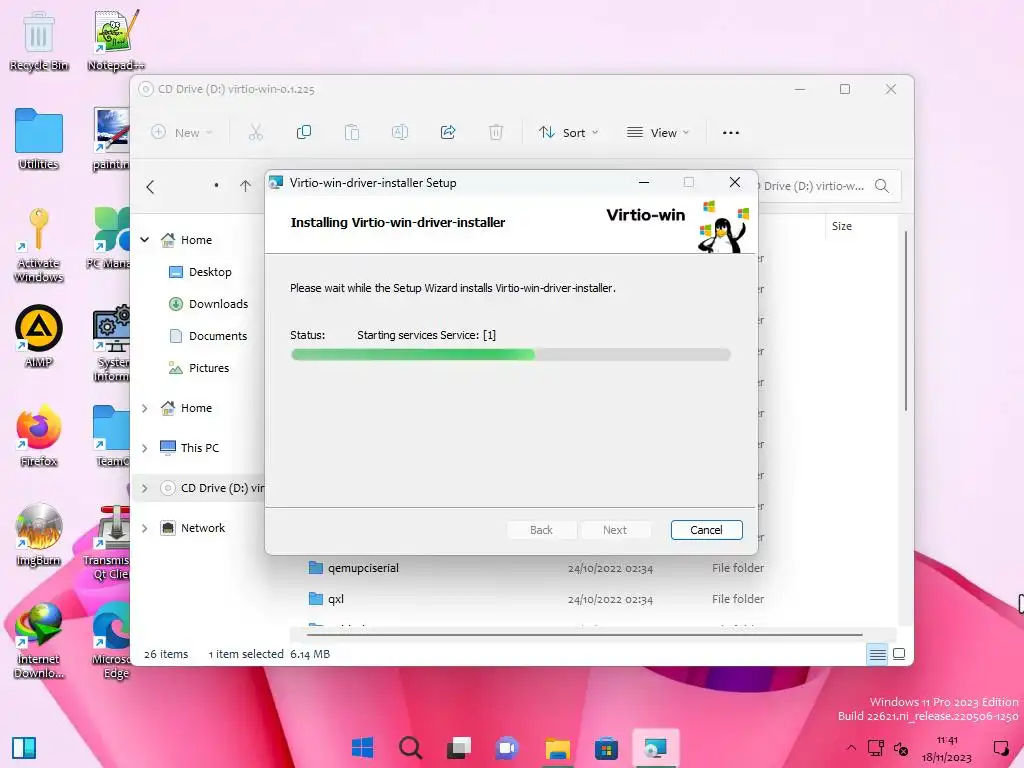Open Transmission Qt Client desktop shortcut
Image resolution: width=1024 pixels, height=768 pixels.
coord(108,542)
